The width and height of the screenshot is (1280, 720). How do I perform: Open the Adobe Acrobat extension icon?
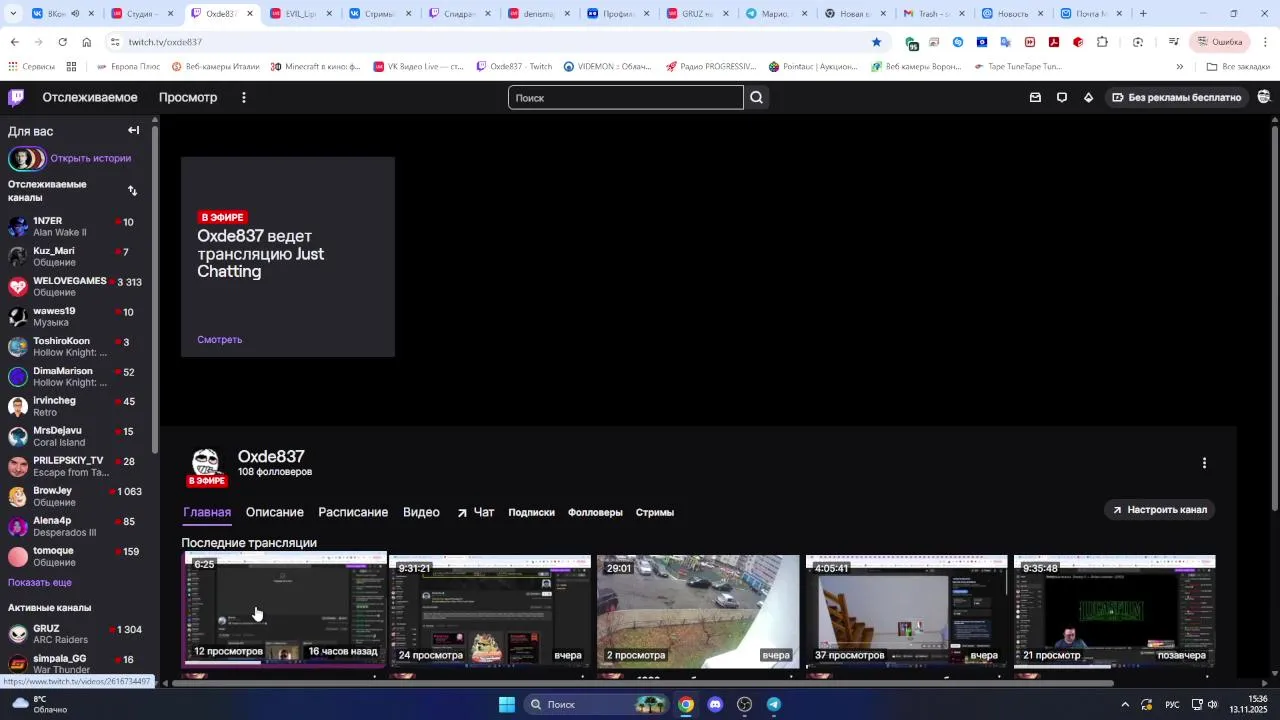pos(1054,42)
